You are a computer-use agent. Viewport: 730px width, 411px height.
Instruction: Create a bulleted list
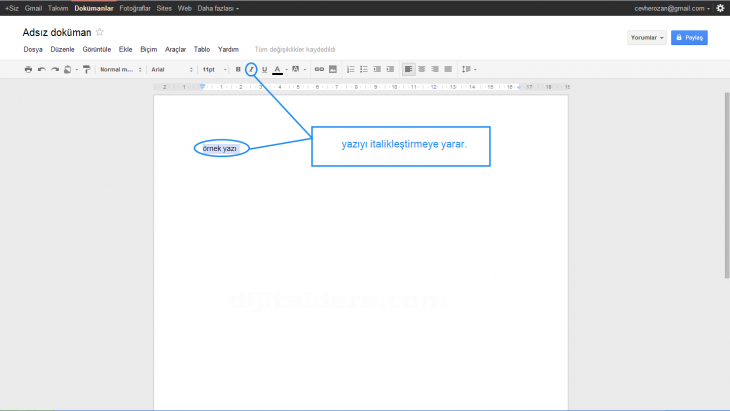coord(363,69)
